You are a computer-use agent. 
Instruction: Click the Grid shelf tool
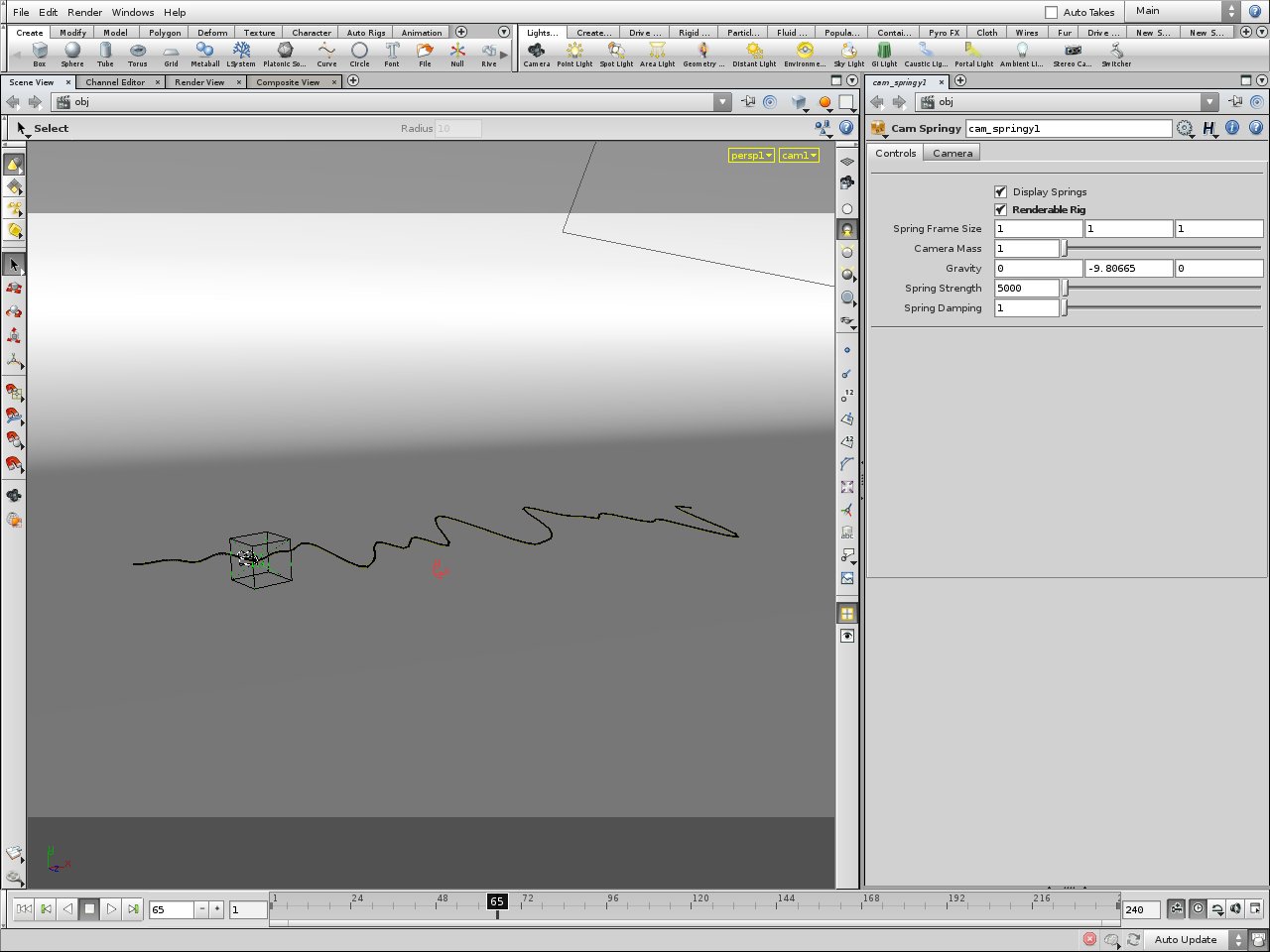click(172, 53)
